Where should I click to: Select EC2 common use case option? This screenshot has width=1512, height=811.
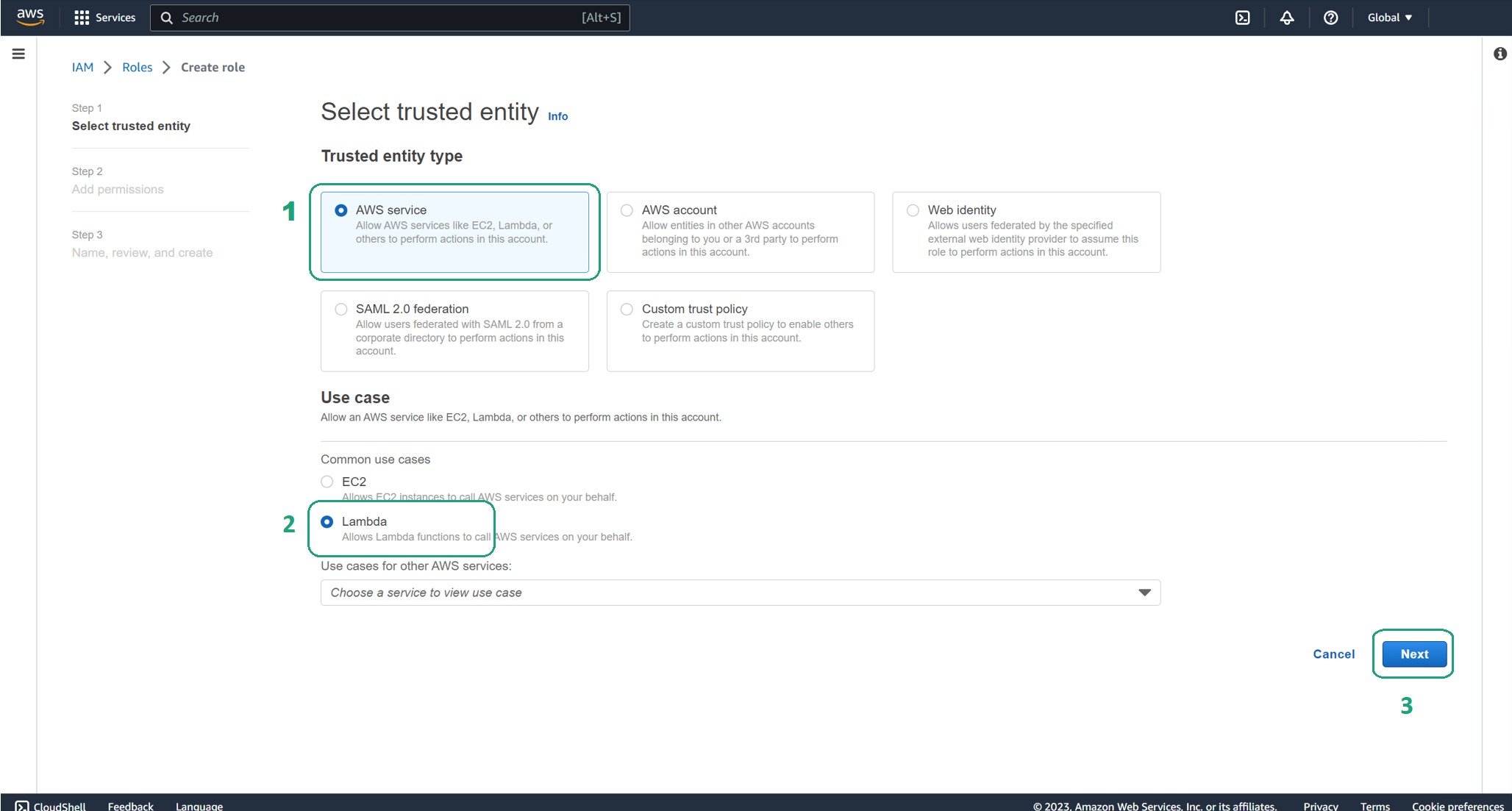[326, 481]
